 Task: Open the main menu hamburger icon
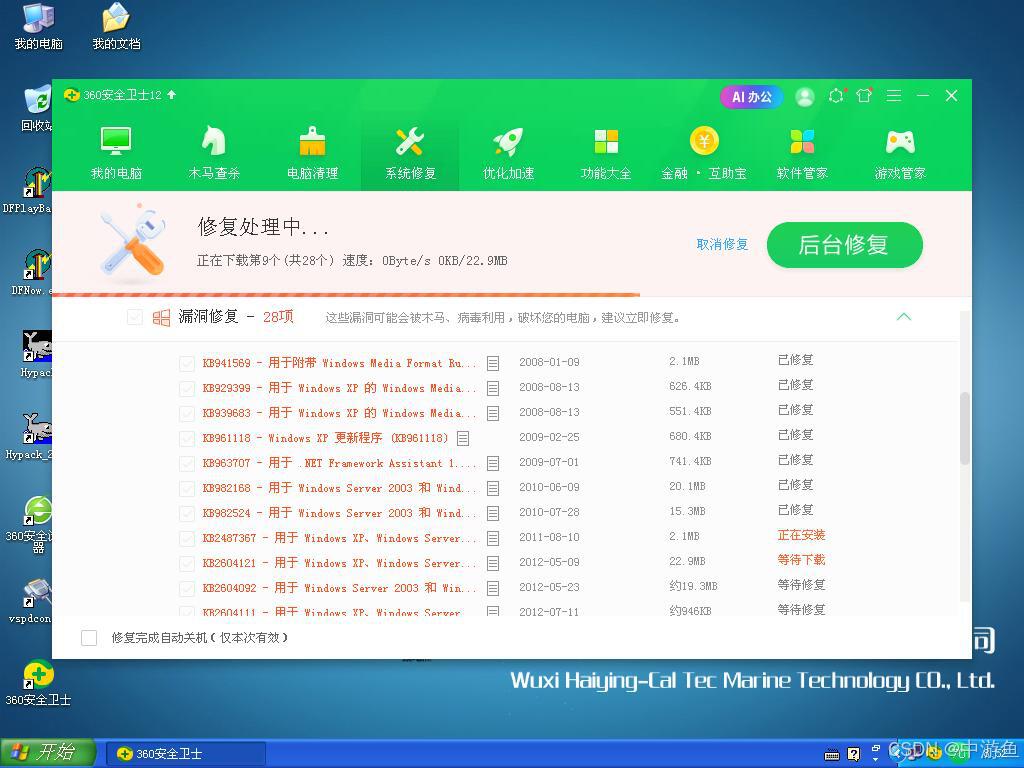pos(894,96)
